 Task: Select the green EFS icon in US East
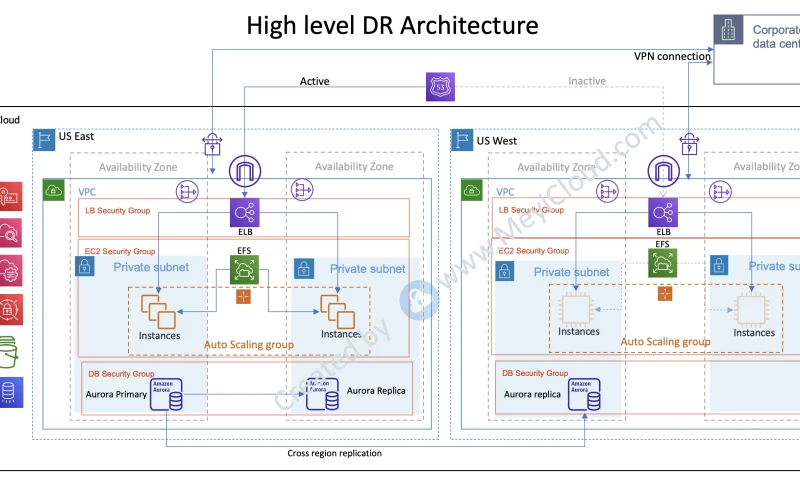[244, 269]
